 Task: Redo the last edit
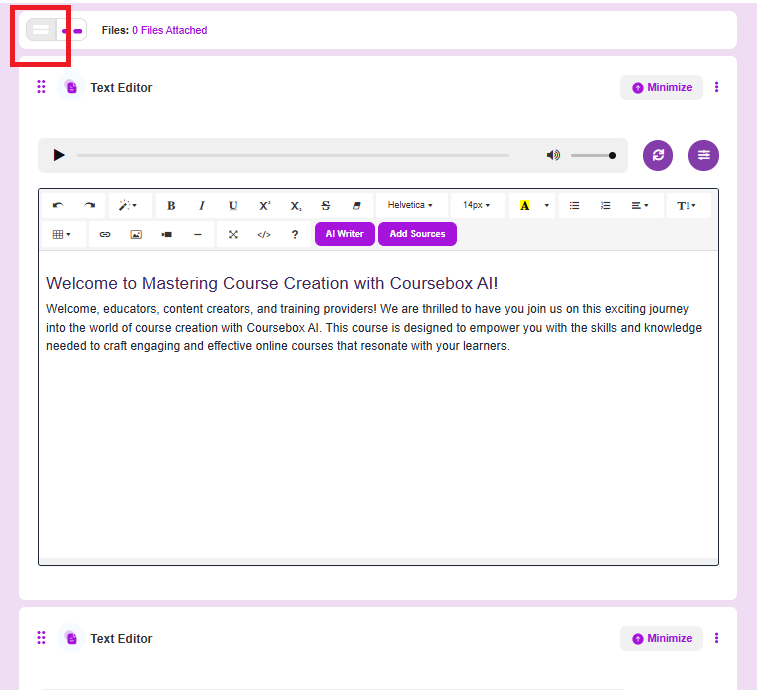pos(89,206)
